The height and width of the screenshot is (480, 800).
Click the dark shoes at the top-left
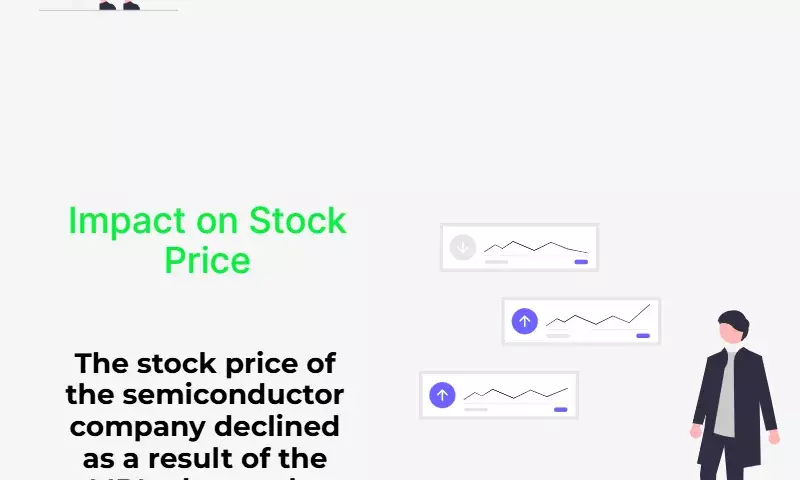click(x=119, y=5)
